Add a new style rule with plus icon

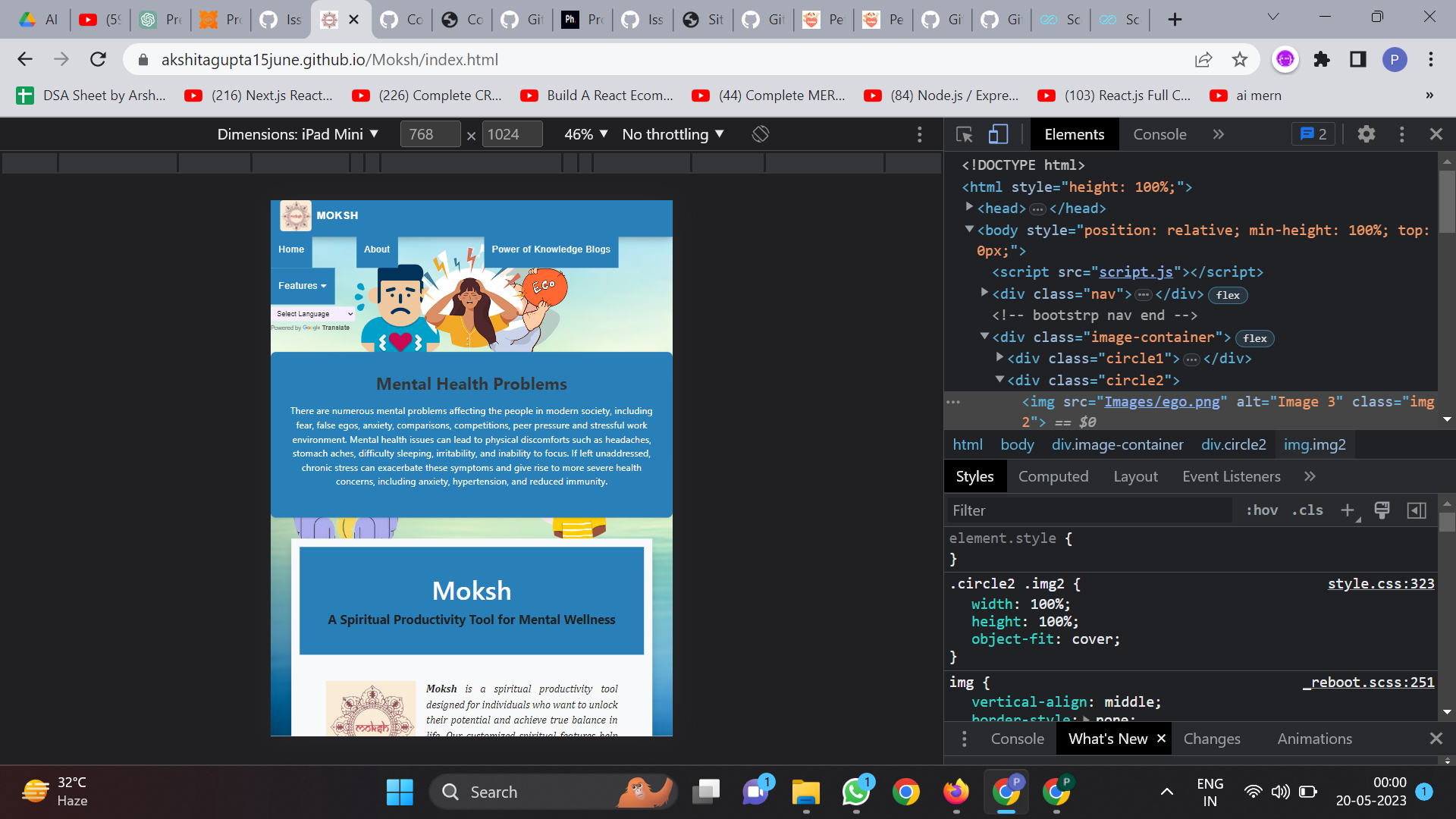[x=1346, y=510]
